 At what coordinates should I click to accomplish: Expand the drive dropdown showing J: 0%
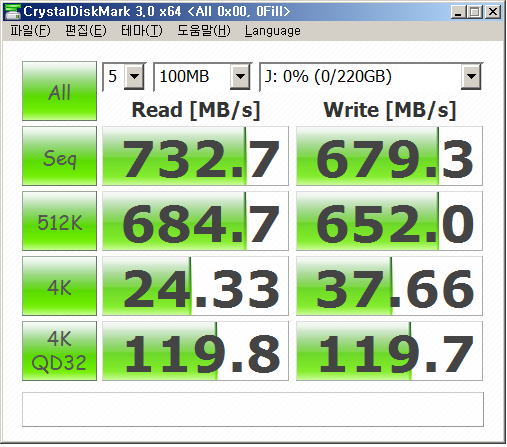click(471, 77)
